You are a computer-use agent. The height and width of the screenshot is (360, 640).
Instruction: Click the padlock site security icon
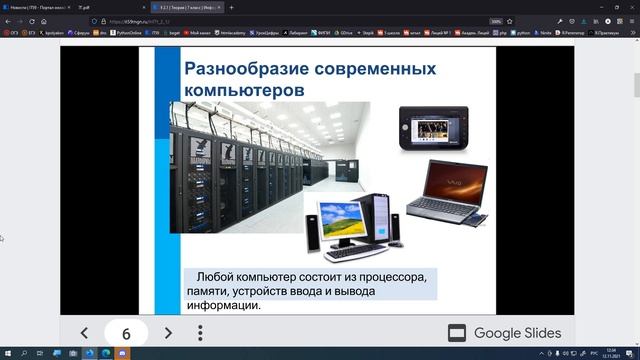click(104, 21)
